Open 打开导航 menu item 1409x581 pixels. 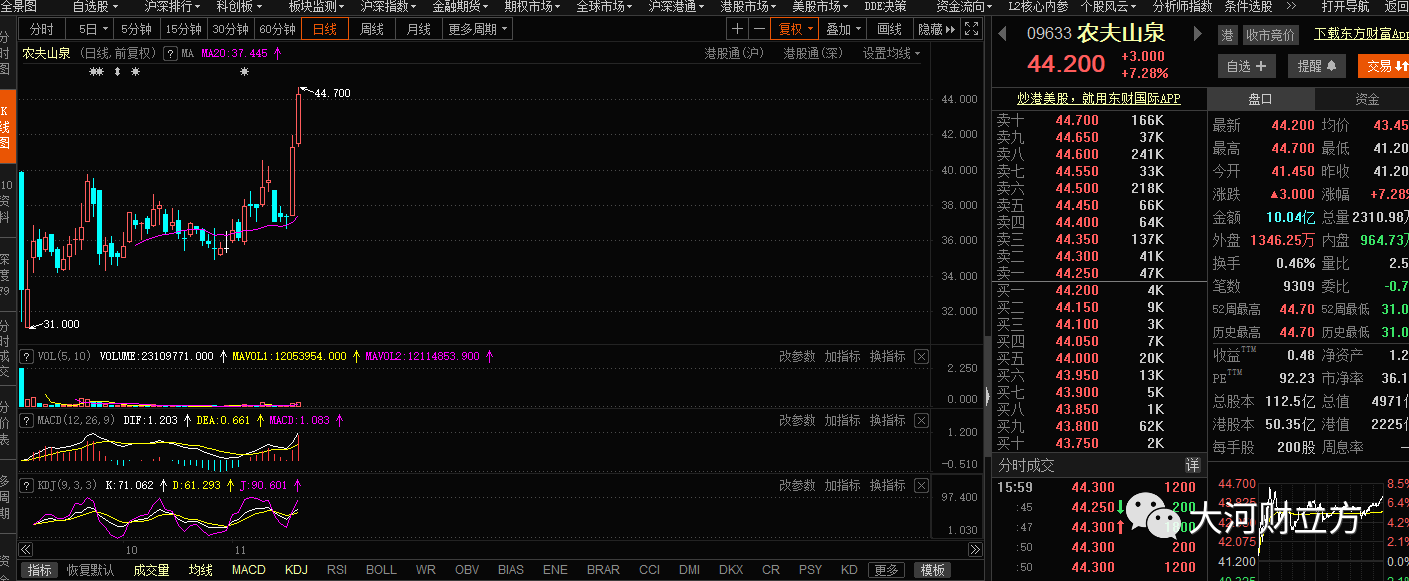point(1345,6)
